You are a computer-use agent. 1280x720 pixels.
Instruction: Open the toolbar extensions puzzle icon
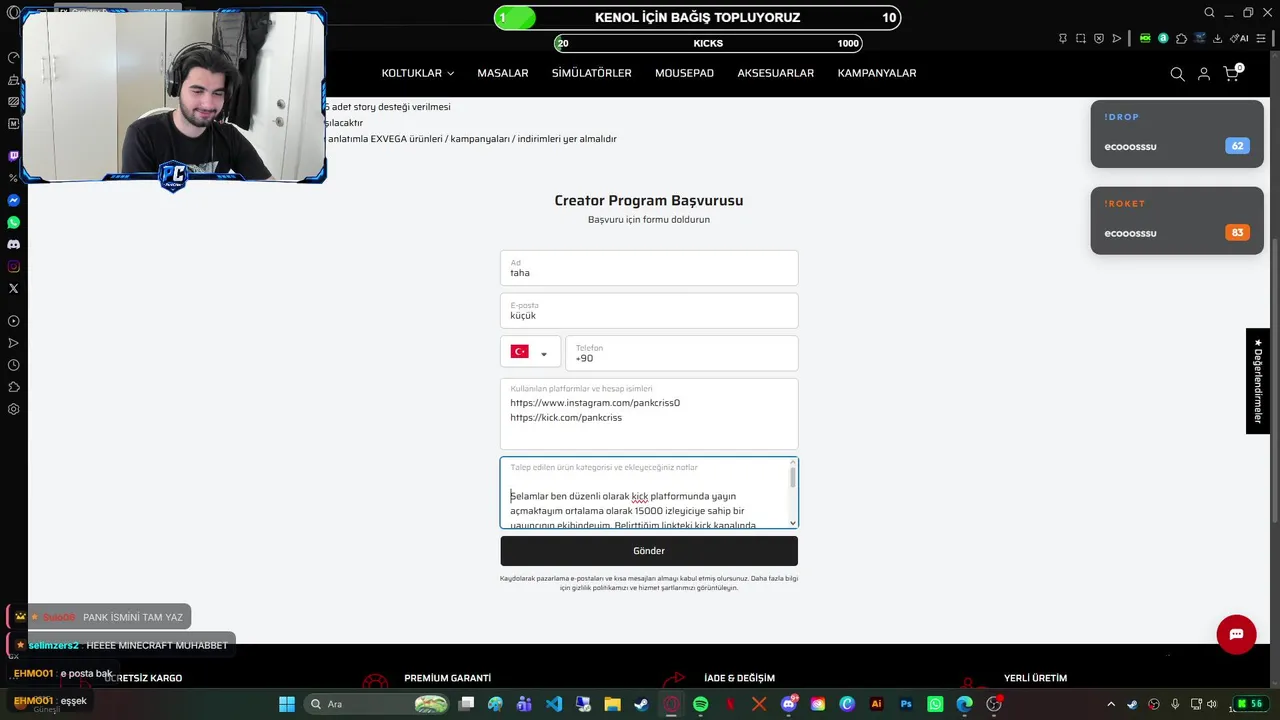(1181, 38)
